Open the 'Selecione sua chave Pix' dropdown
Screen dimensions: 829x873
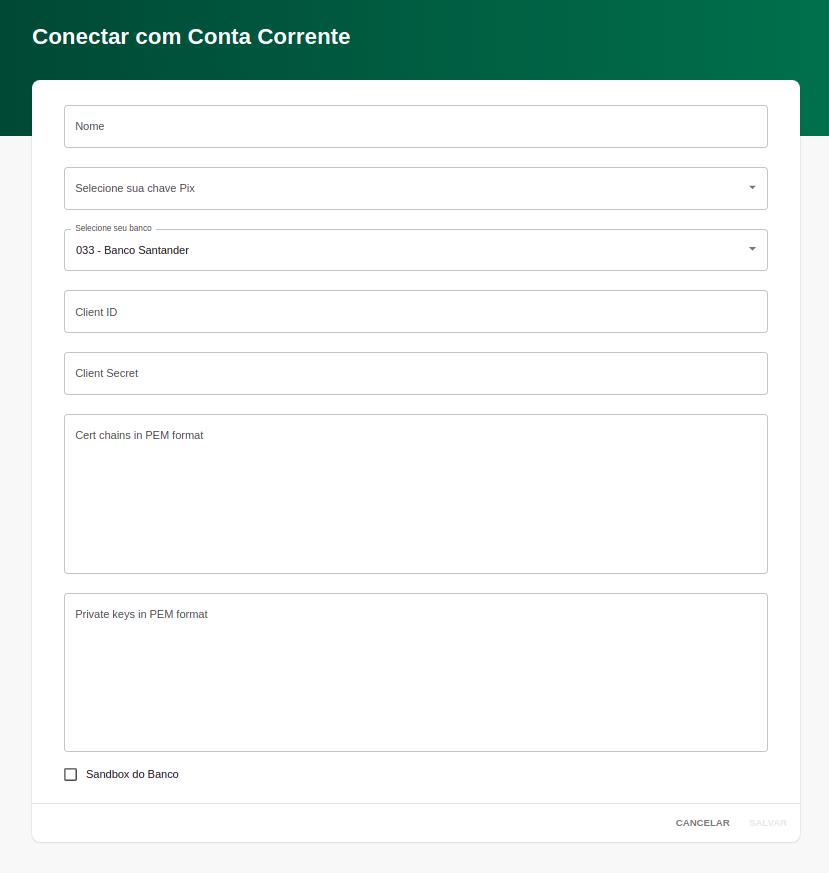tap(400, 188)
